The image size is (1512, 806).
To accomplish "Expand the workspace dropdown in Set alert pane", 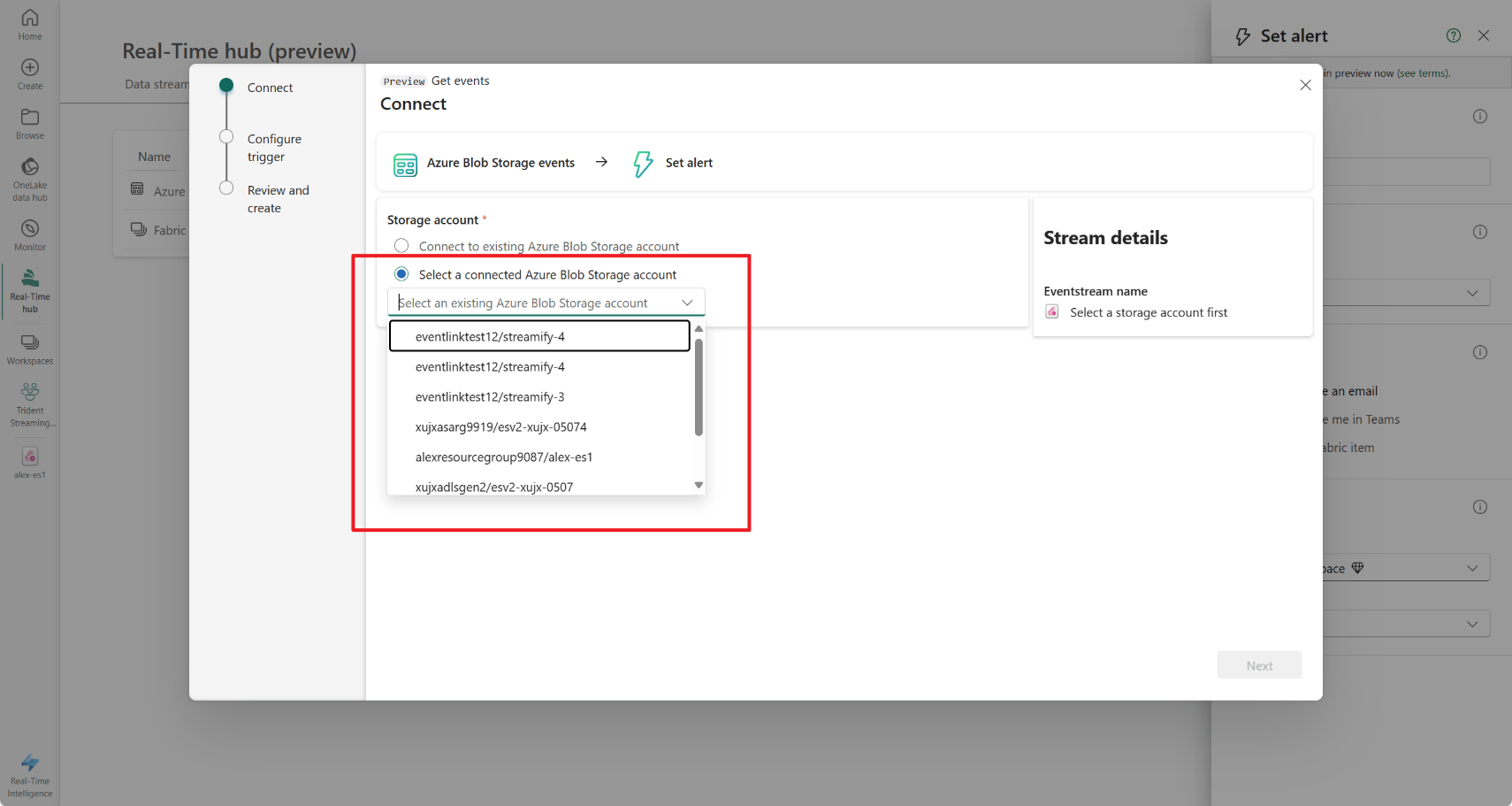I will click(x=1472, y=568).
